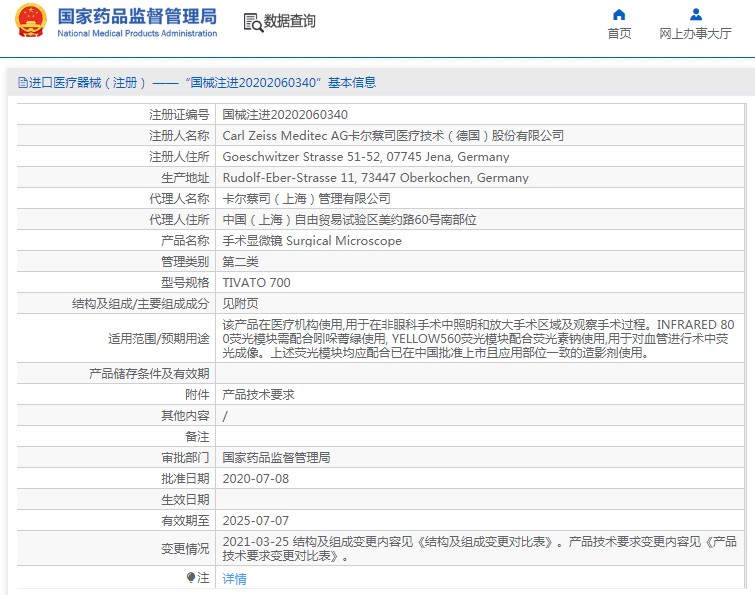Click the intended use description text

click(x=479, y=338)
